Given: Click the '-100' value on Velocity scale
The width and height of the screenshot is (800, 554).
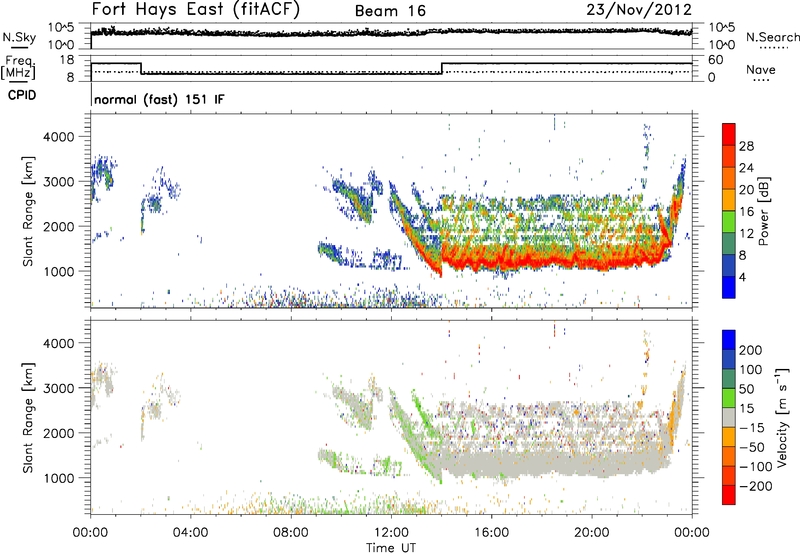Looking at the screenshot, I should 755,467.
